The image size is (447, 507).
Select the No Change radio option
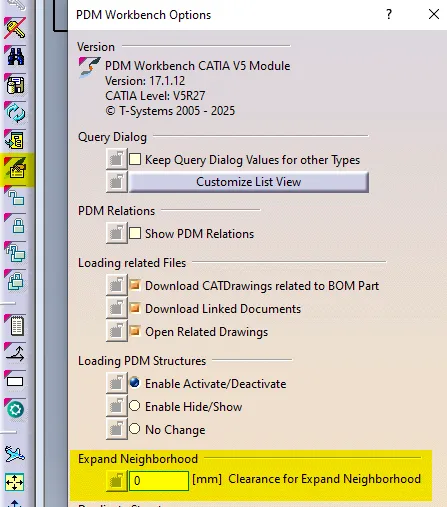(x=135, y=429)
